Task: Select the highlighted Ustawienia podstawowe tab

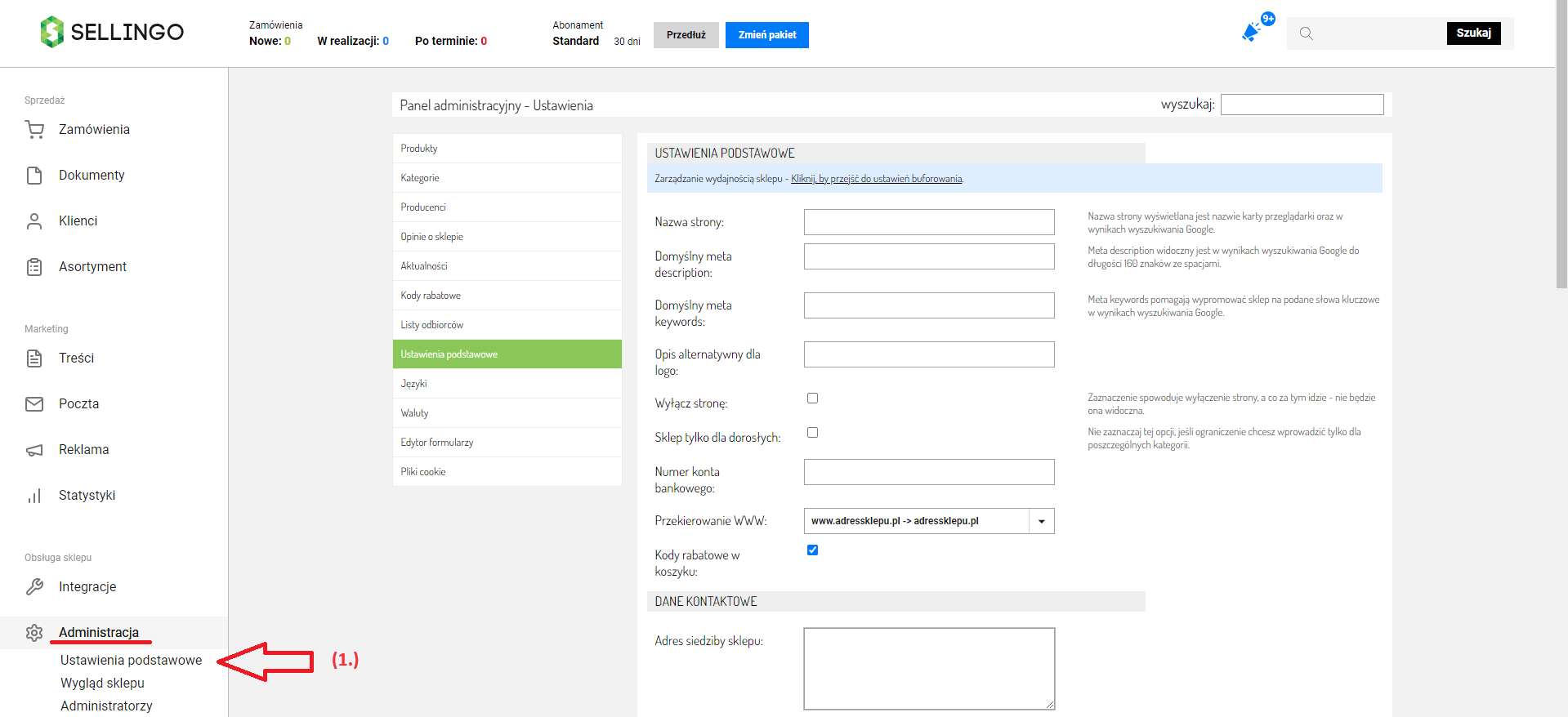Action: 507,354
